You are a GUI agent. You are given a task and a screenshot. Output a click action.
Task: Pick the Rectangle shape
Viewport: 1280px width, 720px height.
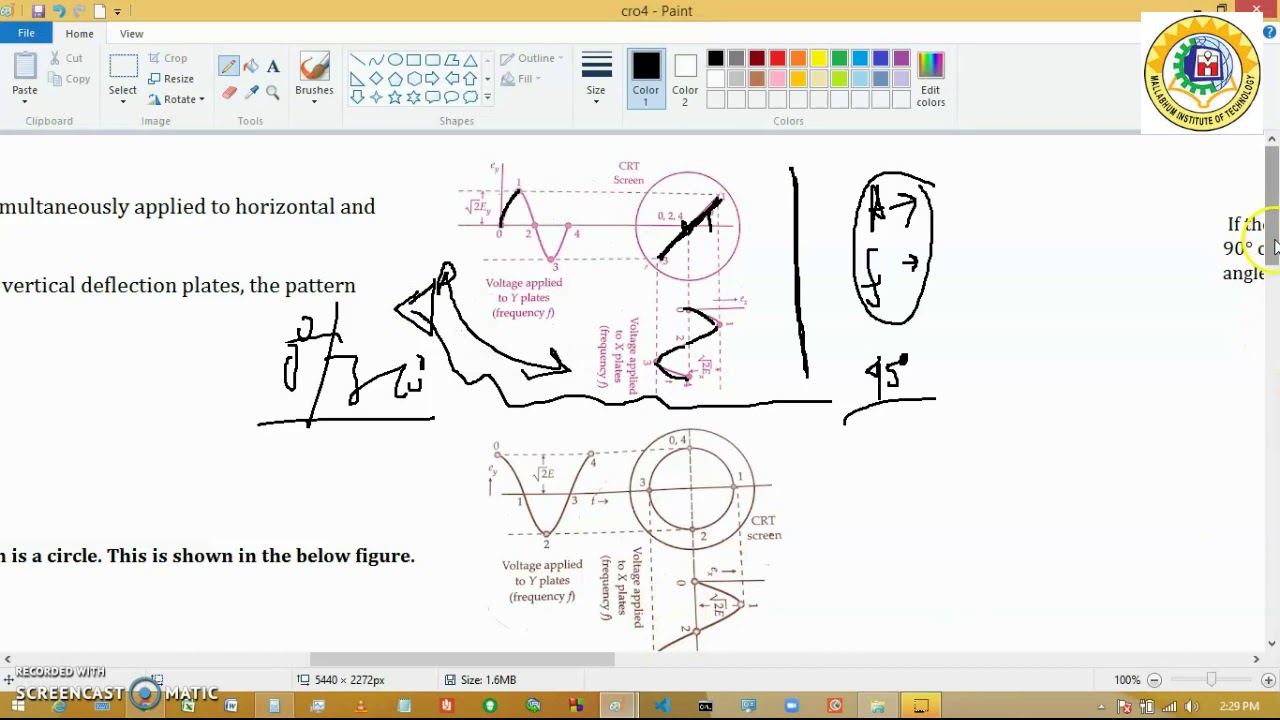coord(414,60)
